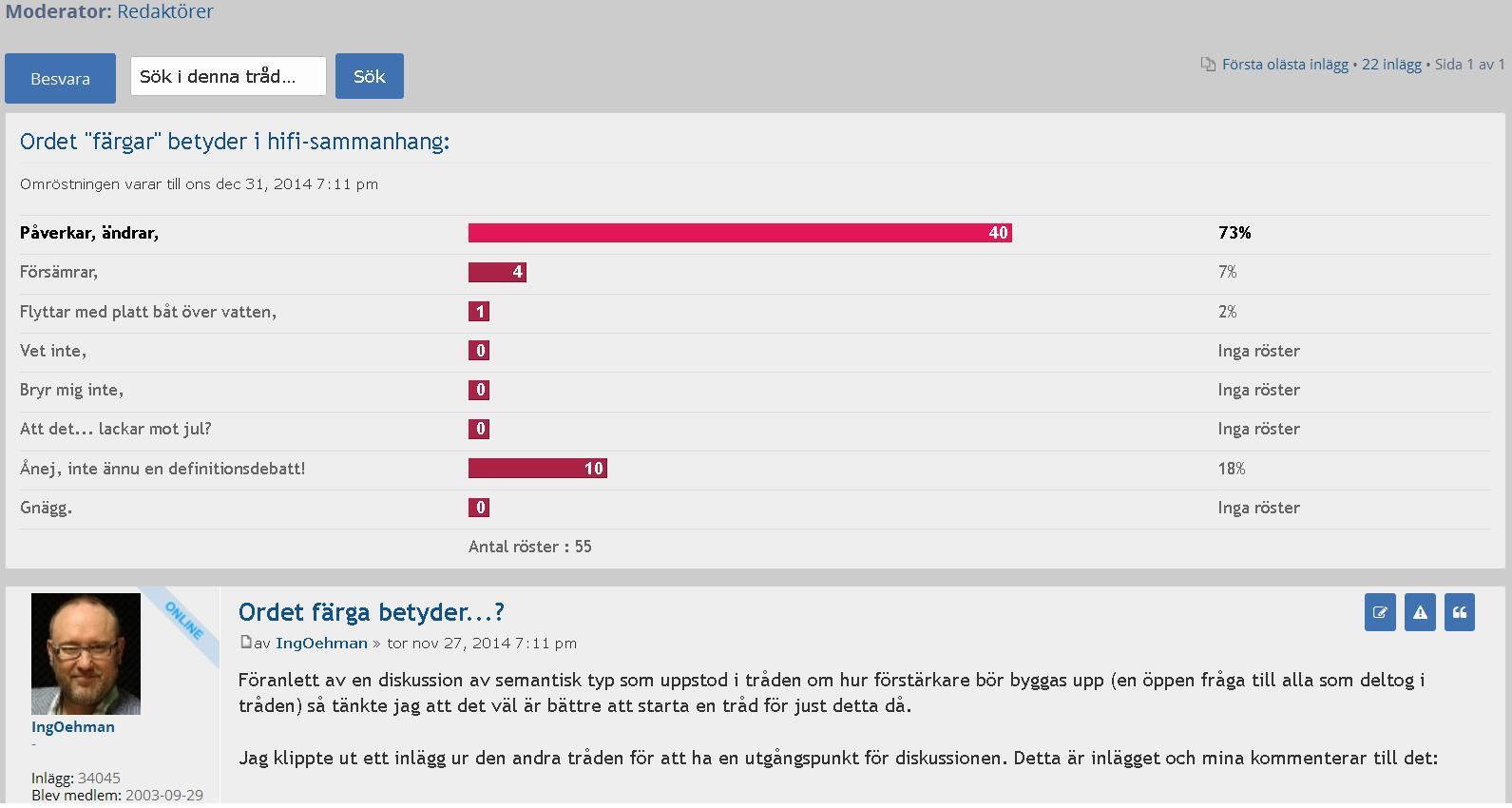Open the poll title about 'färgar' in hifi-sammanhang

pos(235,142)
